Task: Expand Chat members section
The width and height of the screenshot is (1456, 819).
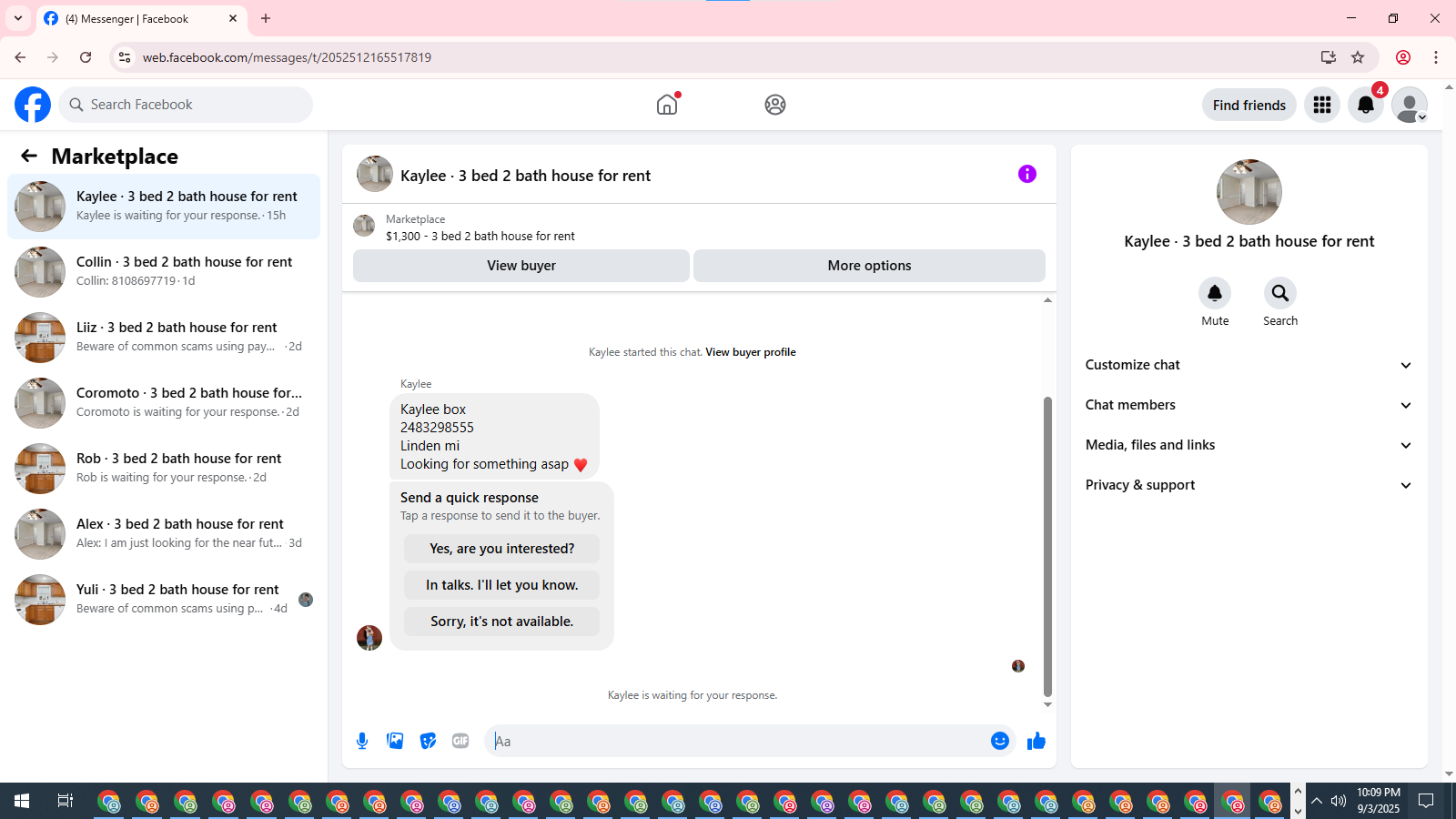Action: pos(1249,405)
